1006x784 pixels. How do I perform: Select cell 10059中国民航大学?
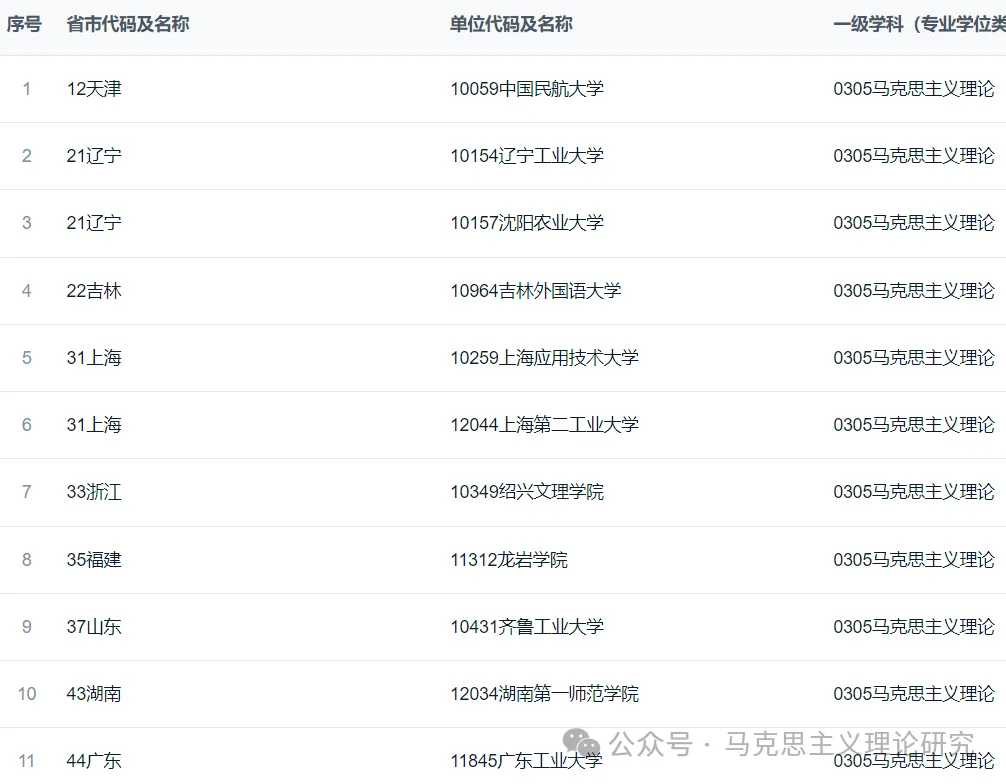527,89
